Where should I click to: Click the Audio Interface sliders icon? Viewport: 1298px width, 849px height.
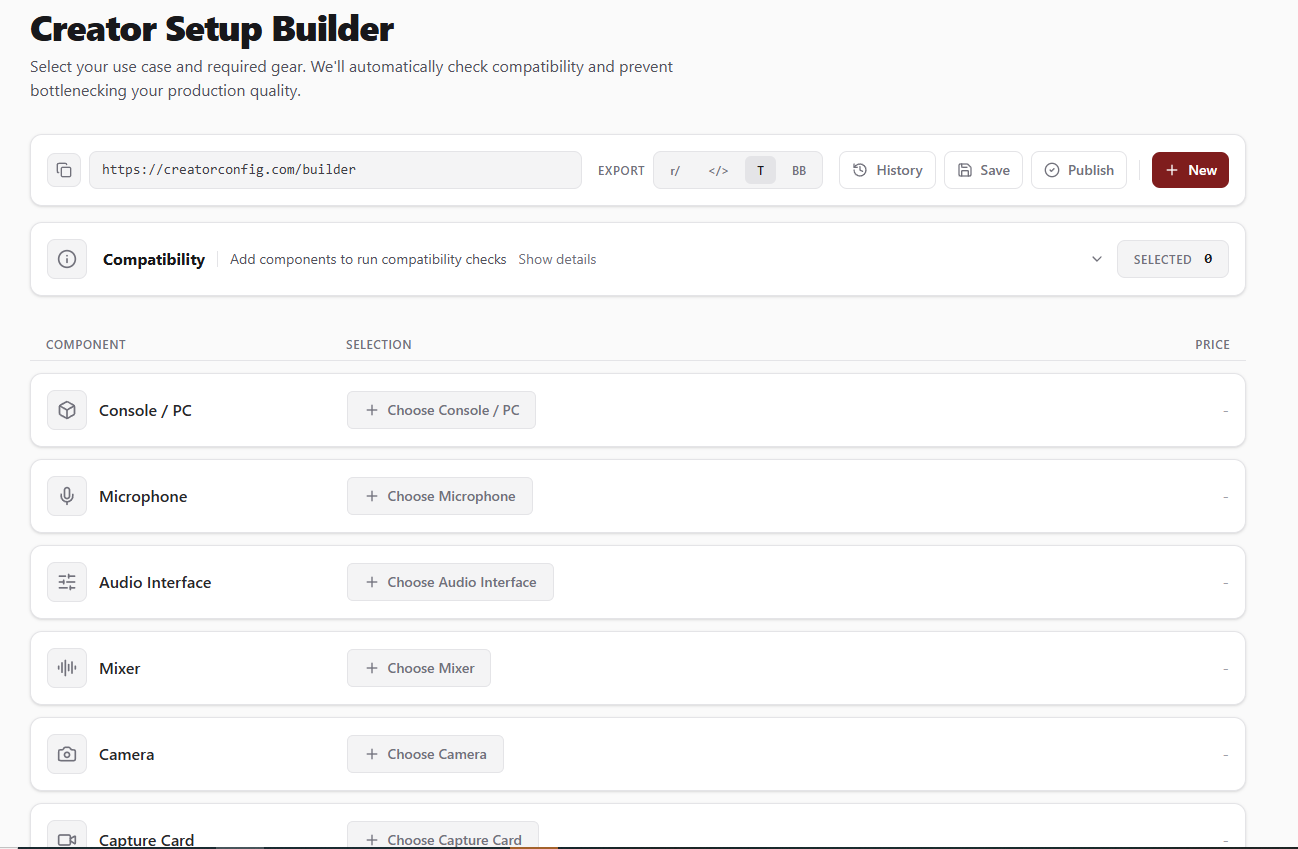(67, 582)
